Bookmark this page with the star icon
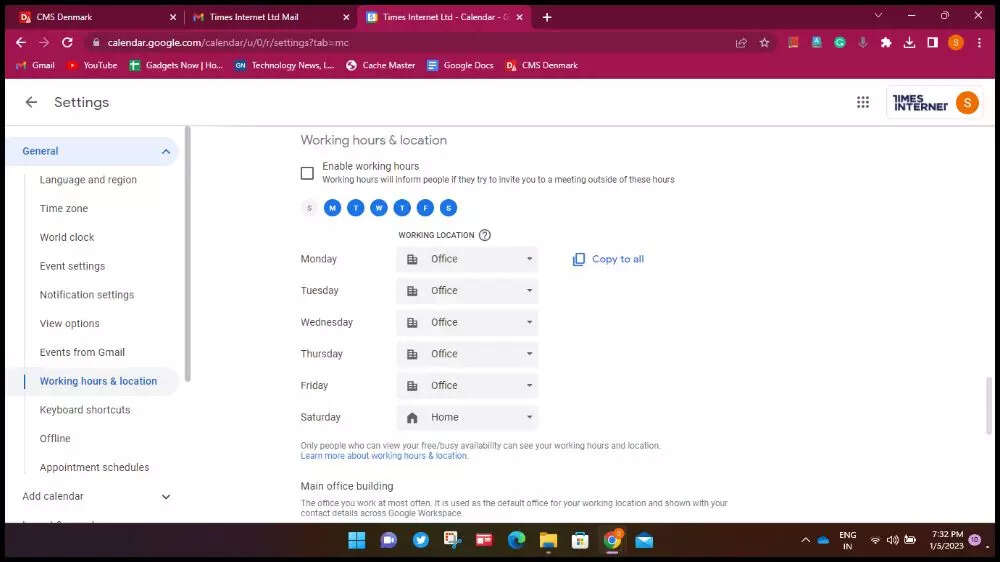Viewport: 1000px width, 562px height. [764, 43]
